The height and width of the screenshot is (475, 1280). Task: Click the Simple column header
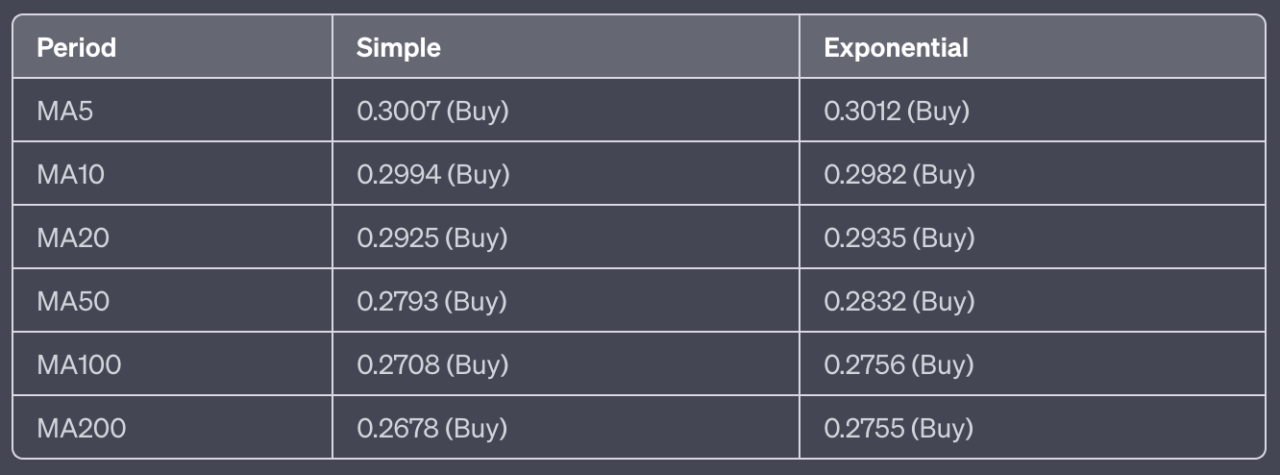398,47
